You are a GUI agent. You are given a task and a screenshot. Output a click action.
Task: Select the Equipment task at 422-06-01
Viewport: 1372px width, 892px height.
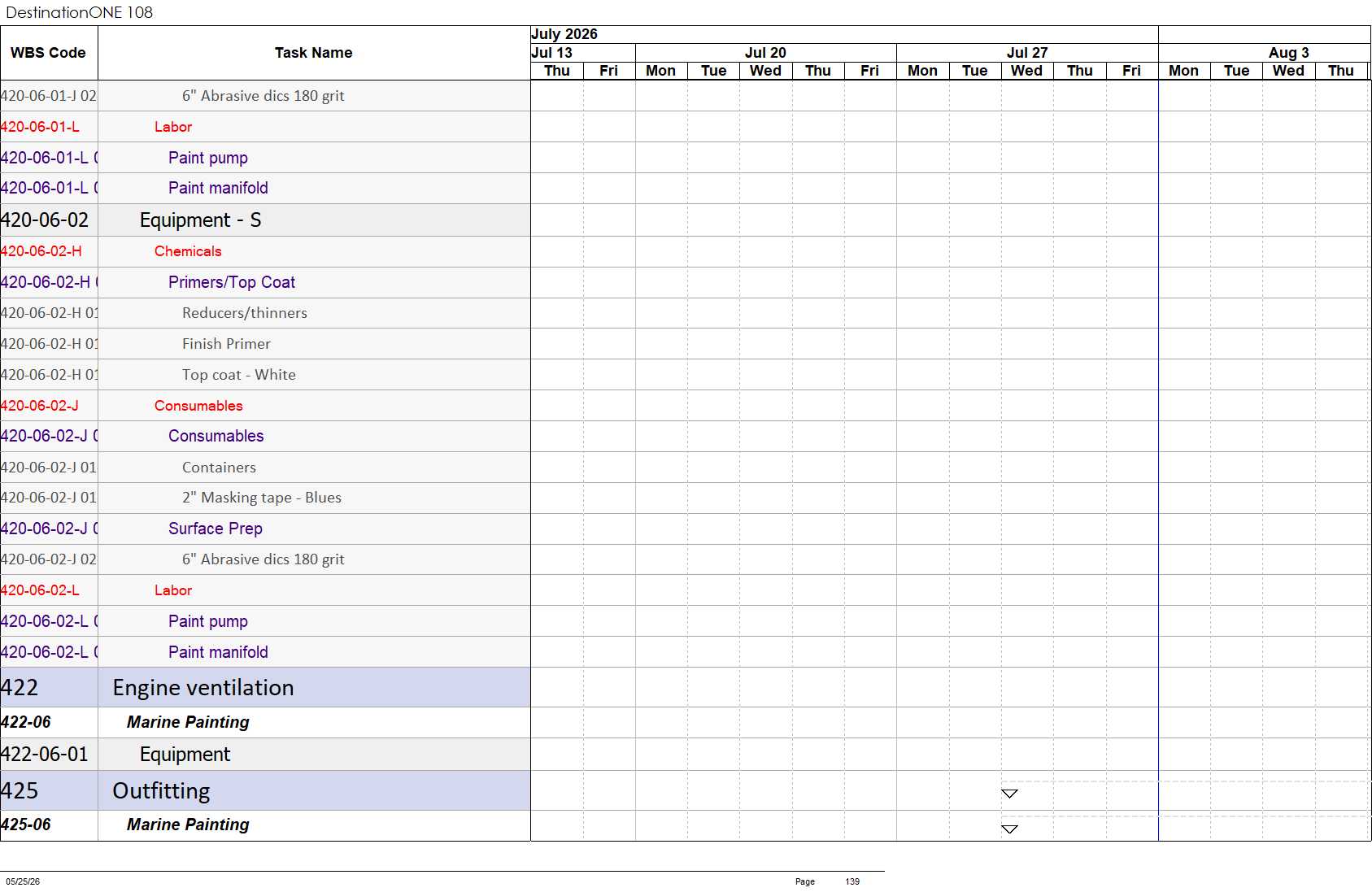point(185,755)
